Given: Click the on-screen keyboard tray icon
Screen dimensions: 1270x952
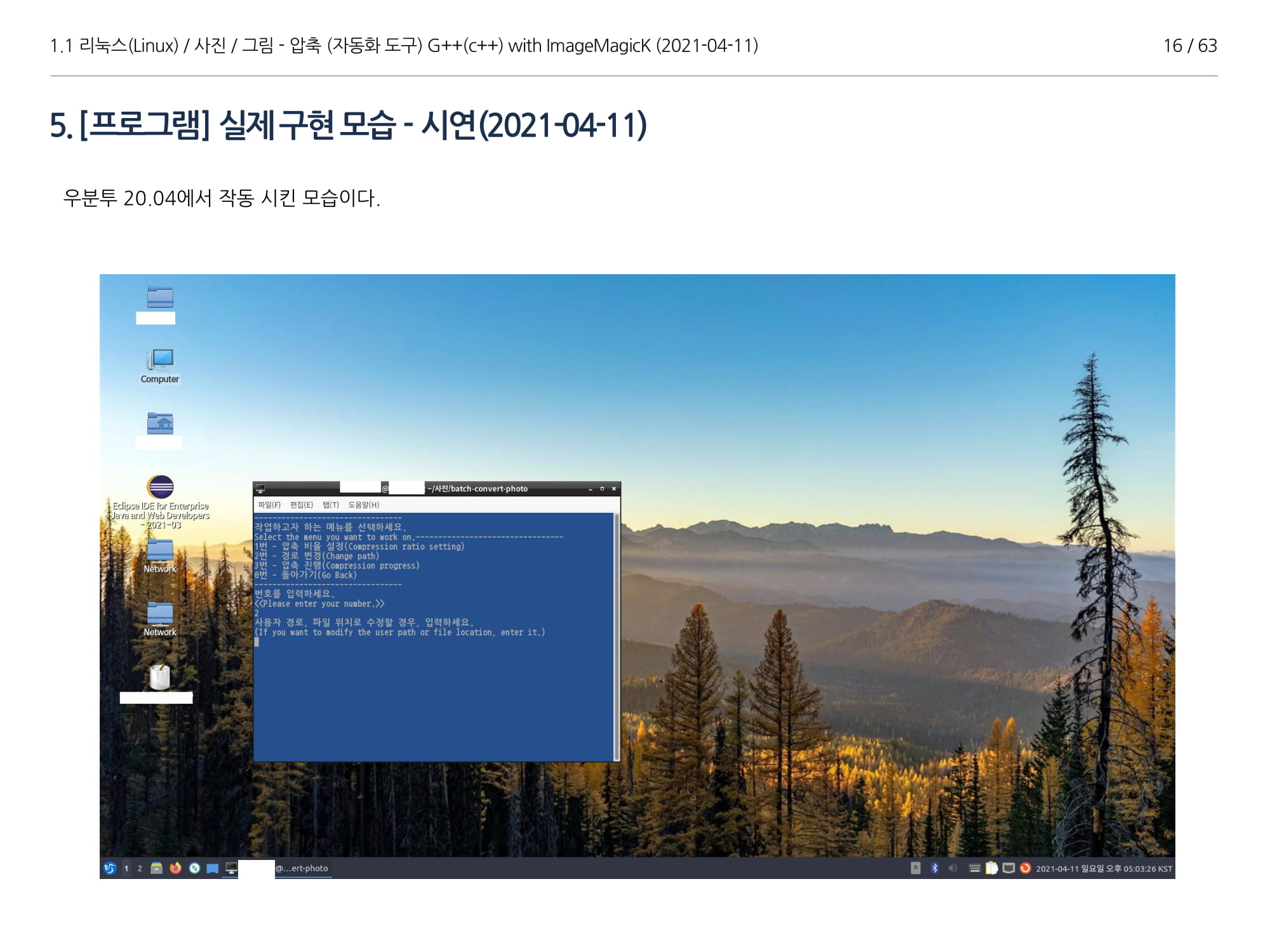Looking at the screenshot, I should pos(974,868).
